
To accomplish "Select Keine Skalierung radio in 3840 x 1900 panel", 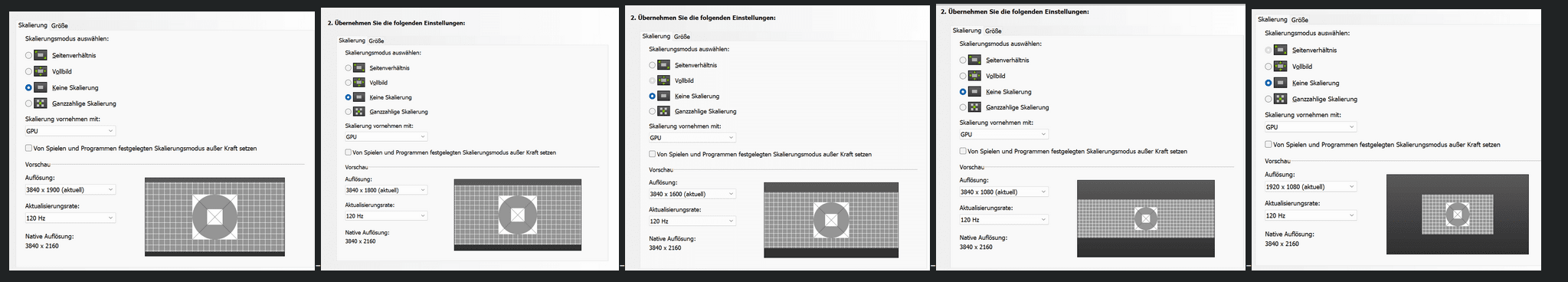I will 29,87.
